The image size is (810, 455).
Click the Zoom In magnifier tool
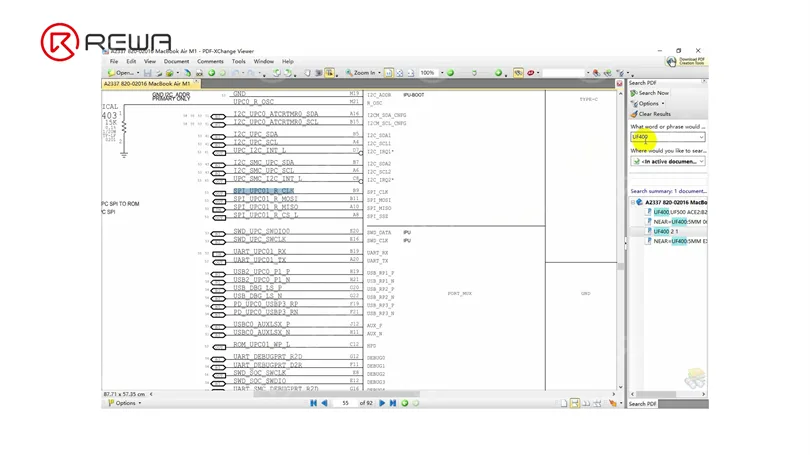(x=360, y=73)
